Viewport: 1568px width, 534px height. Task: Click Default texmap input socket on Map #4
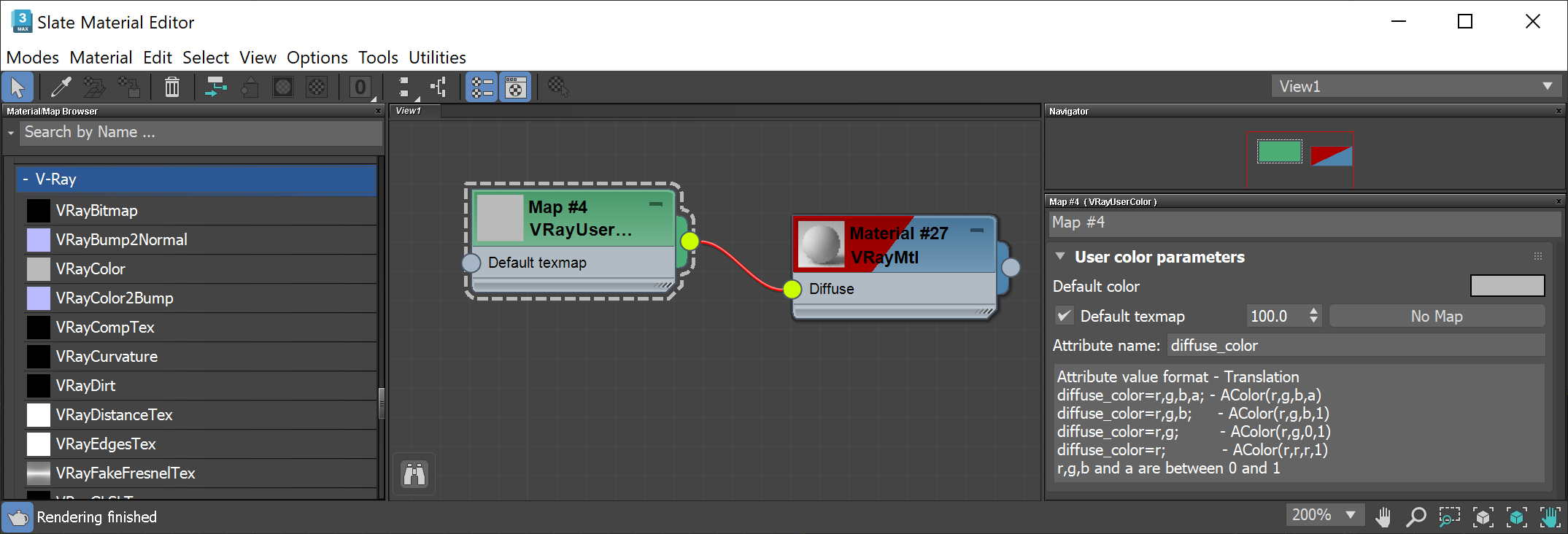click(x=471, y=263)
